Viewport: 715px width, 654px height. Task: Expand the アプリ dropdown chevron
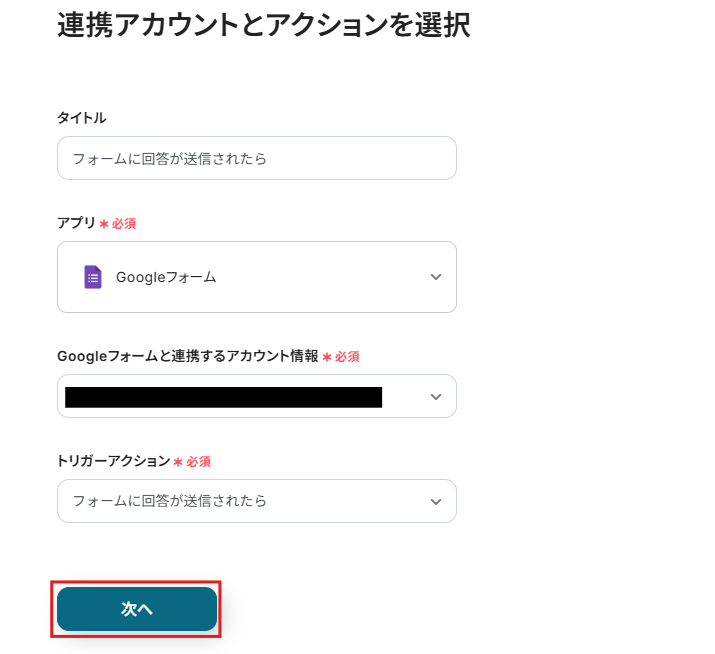coord(435,277)
